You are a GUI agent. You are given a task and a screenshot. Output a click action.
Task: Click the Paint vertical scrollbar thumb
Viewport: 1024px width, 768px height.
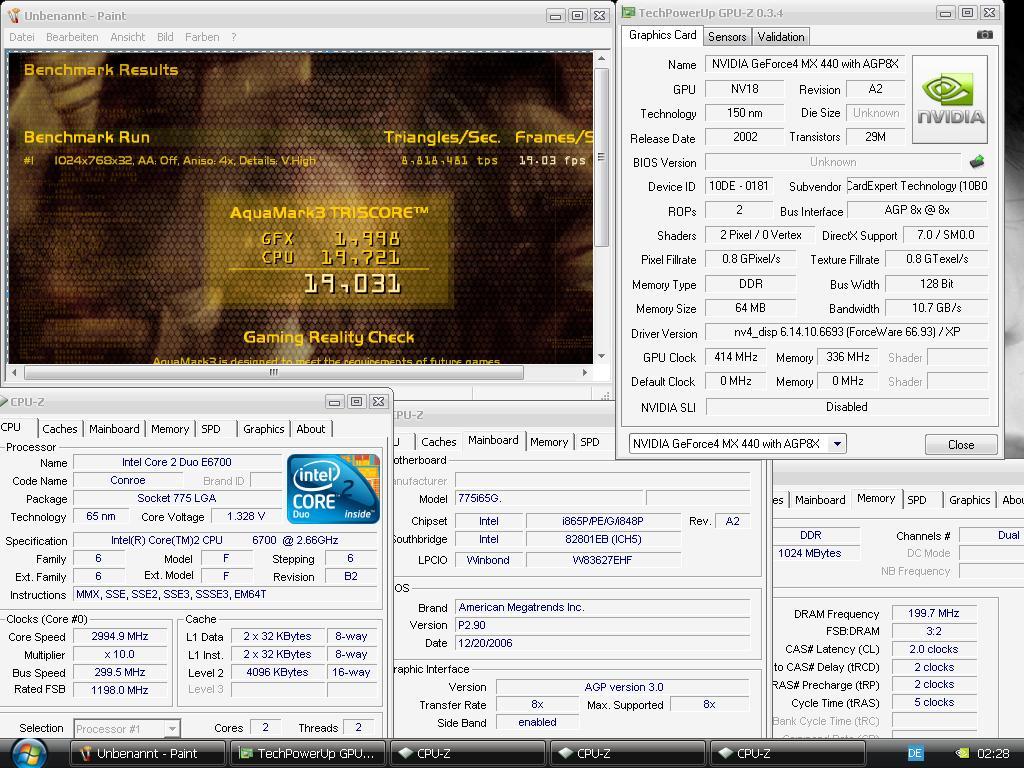(x=601, y=157)
